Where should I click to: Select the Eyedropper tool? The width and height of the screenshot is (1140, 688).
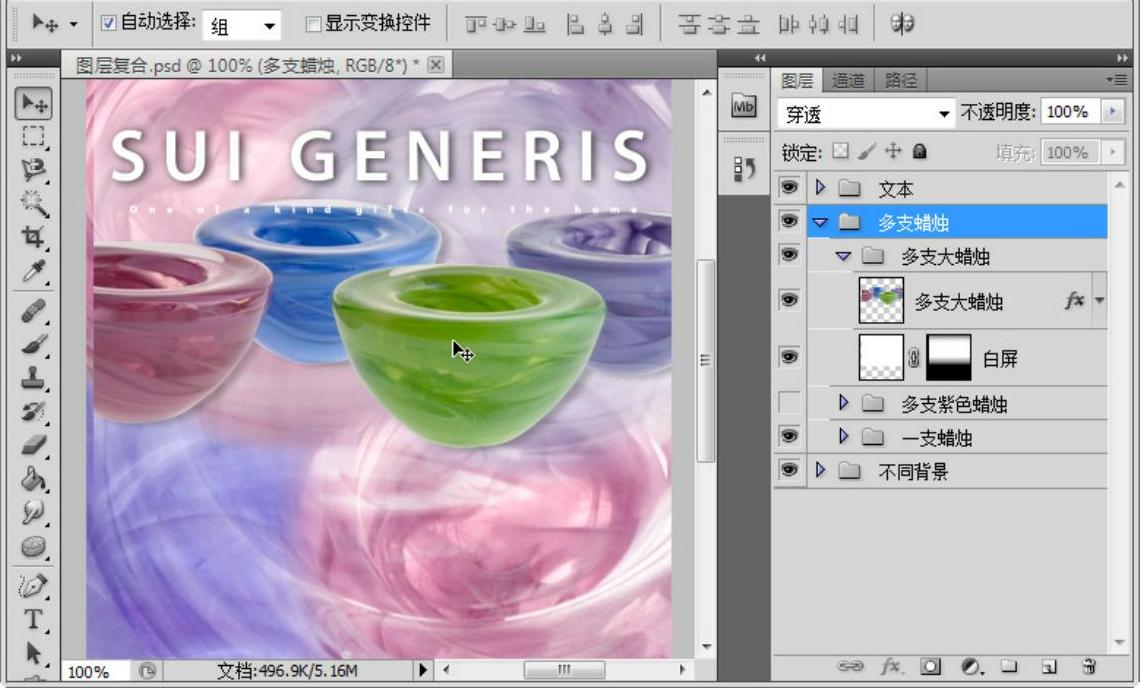click(x=33, y=271)
